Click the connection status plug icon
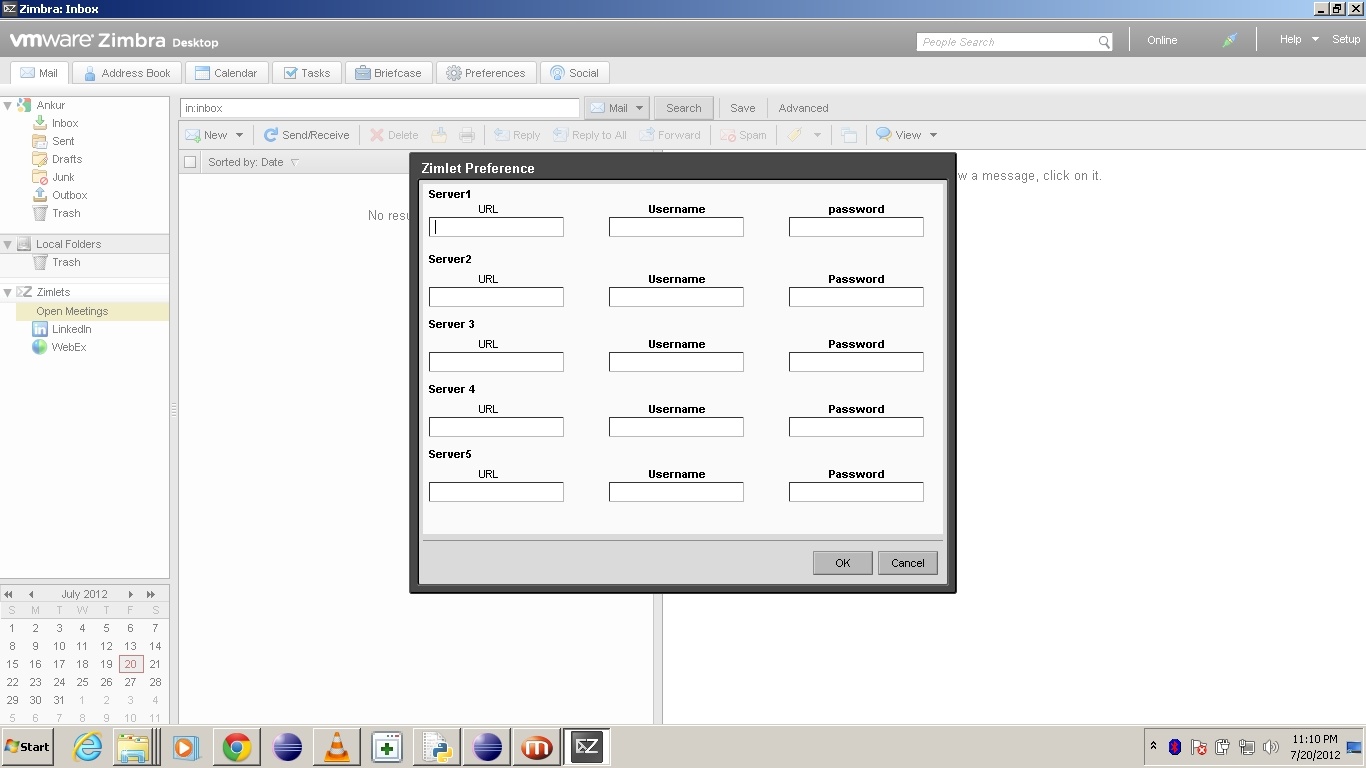Viewport: 1366px width, 768px height. click(x=1229, y=40)
